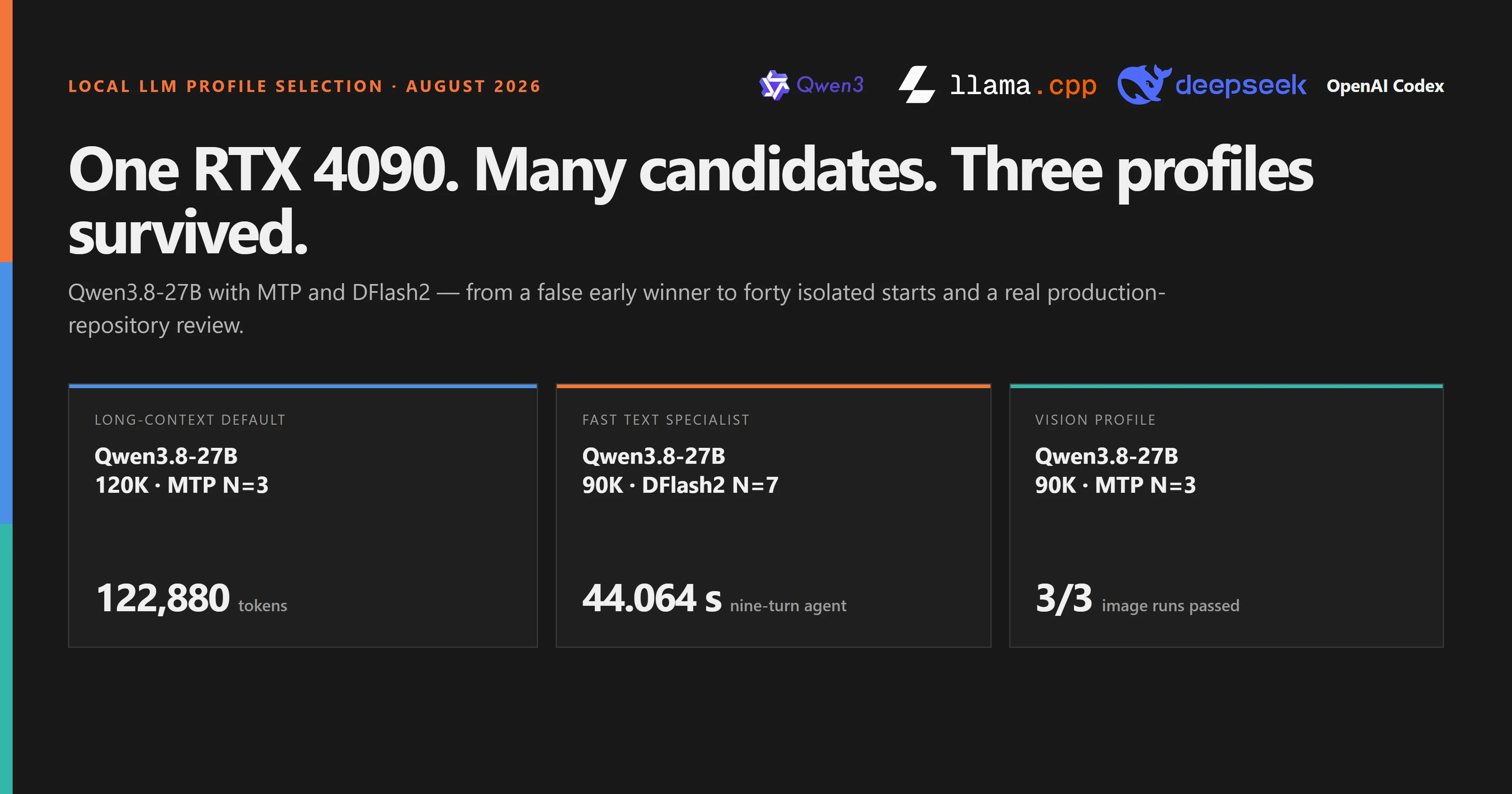Click the deepseek wordmark
The image size is (1512, 794).
point(1241,85)
